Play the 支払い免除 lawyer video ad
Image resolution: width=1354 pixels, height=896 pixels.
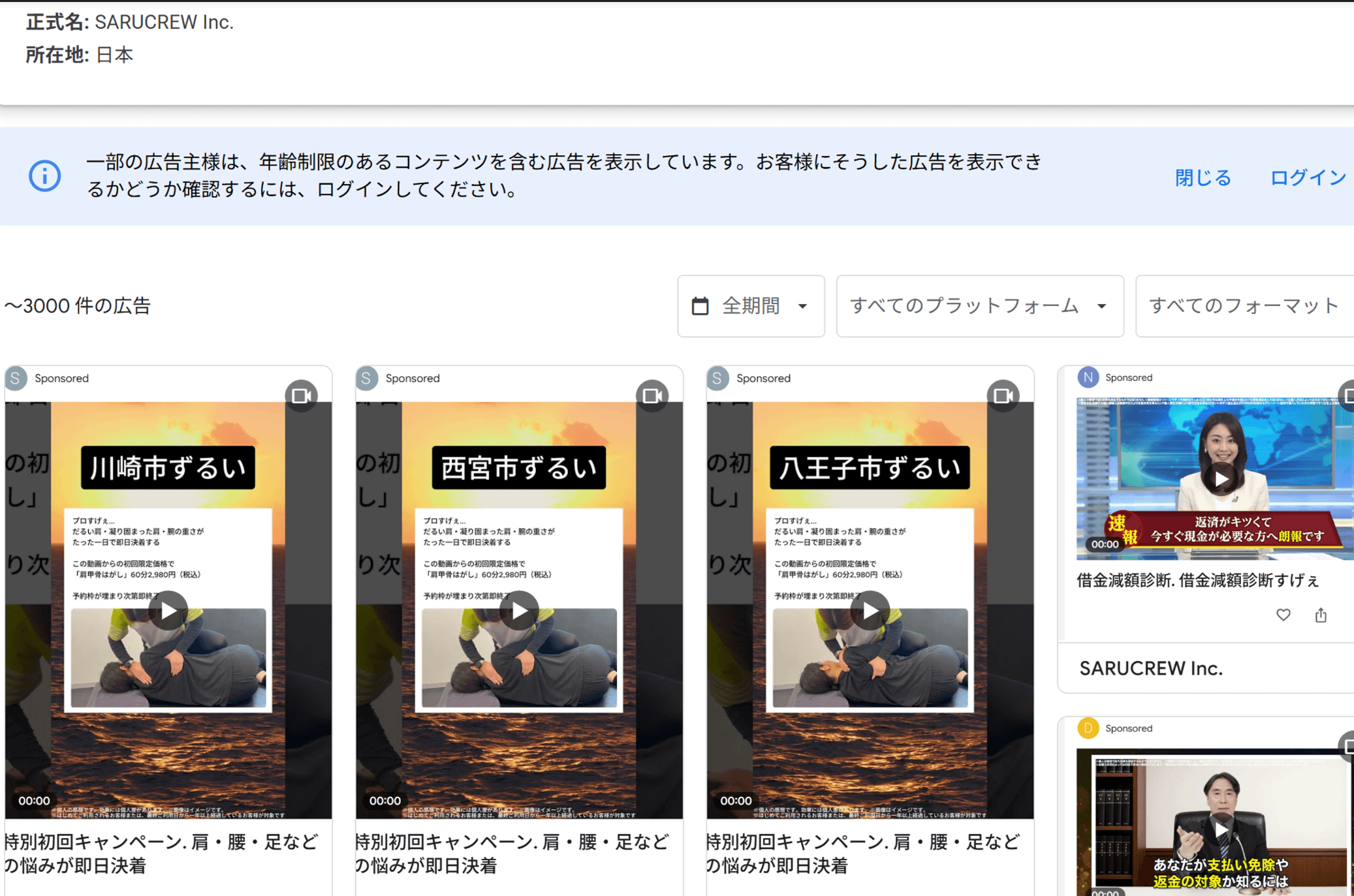click(x=1221, y=829)
